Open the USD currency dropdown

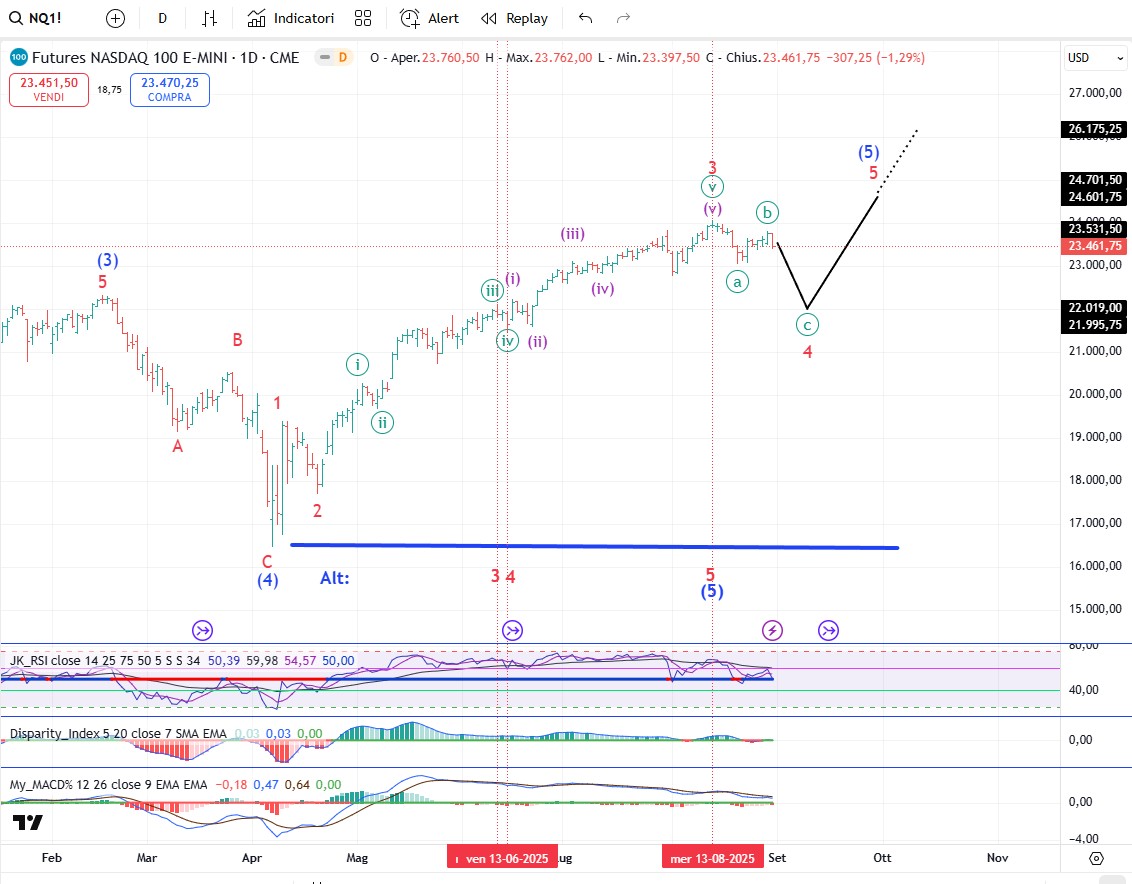(x=1095, y=58)
